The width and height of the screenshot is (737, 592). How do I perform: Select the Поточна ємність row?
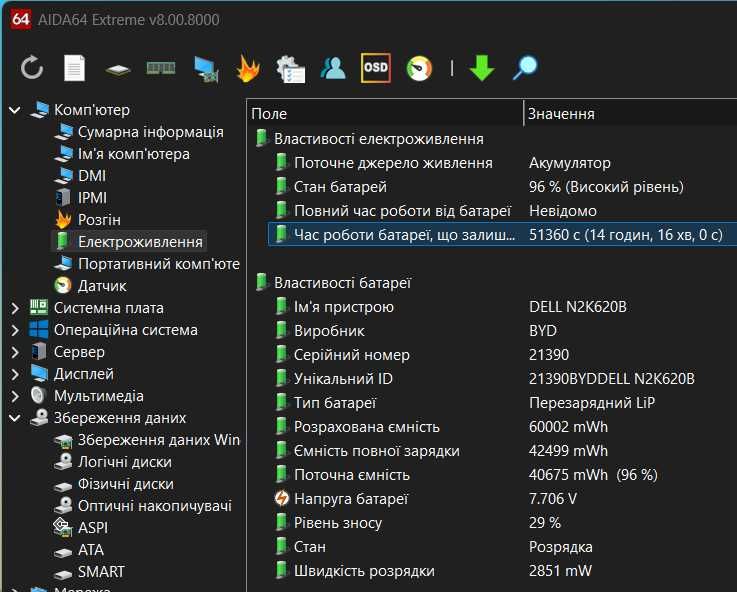point(502,475)
